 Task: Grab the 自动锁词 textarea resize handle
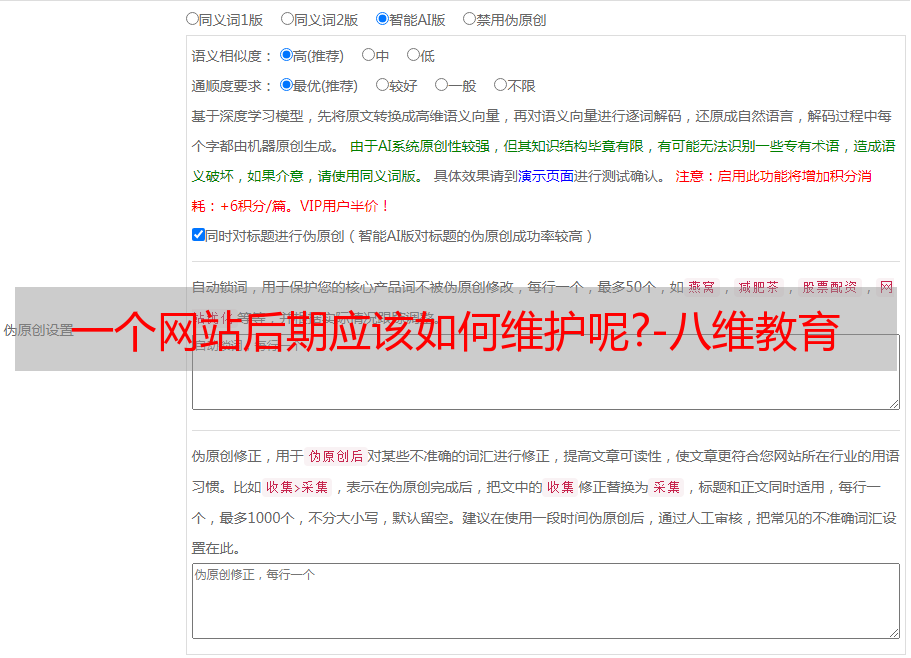pyautogui.click(x=894, y=404)
